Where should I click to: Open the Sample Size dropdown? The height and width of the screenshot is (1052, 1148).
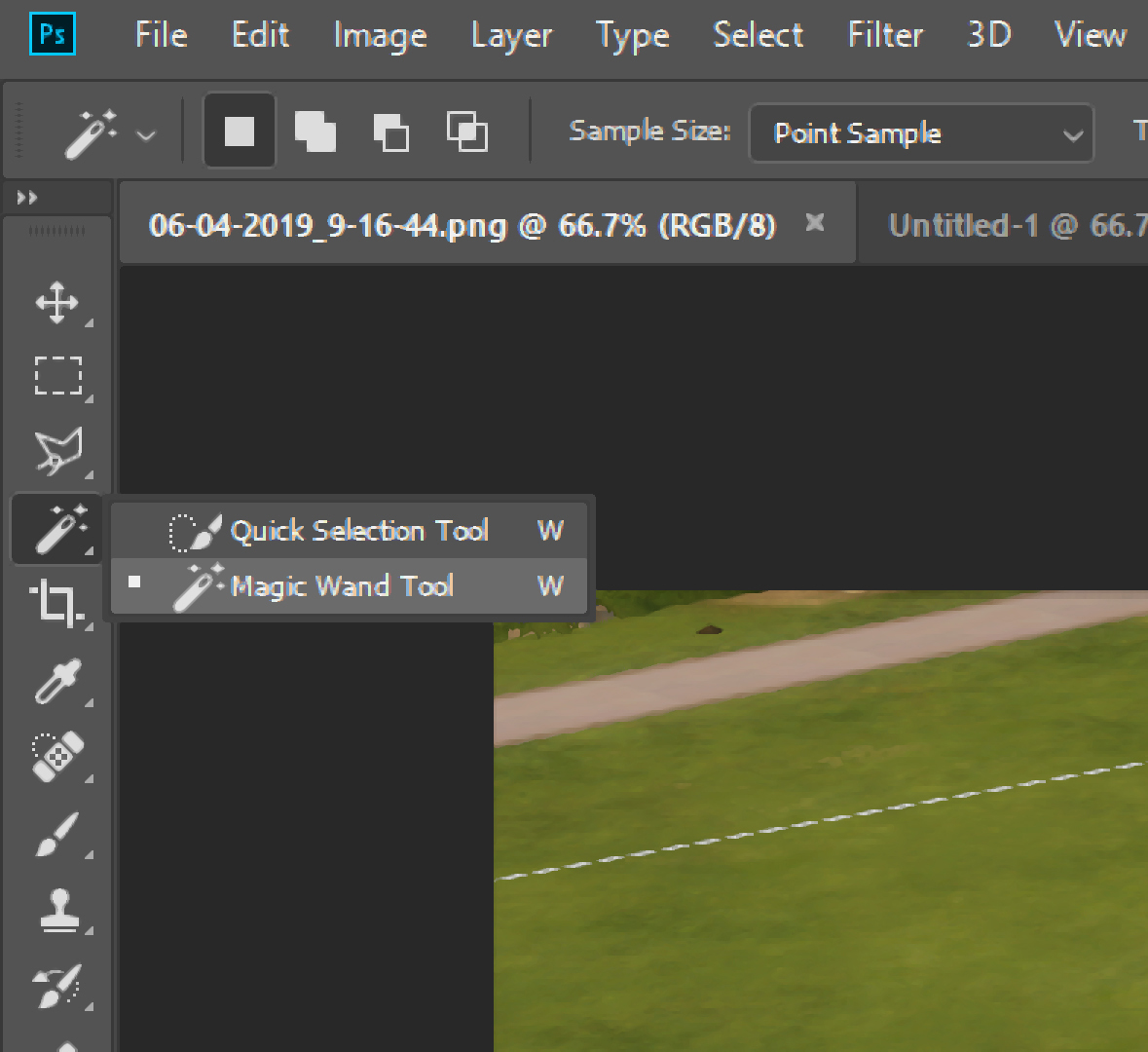pos(922,133)
